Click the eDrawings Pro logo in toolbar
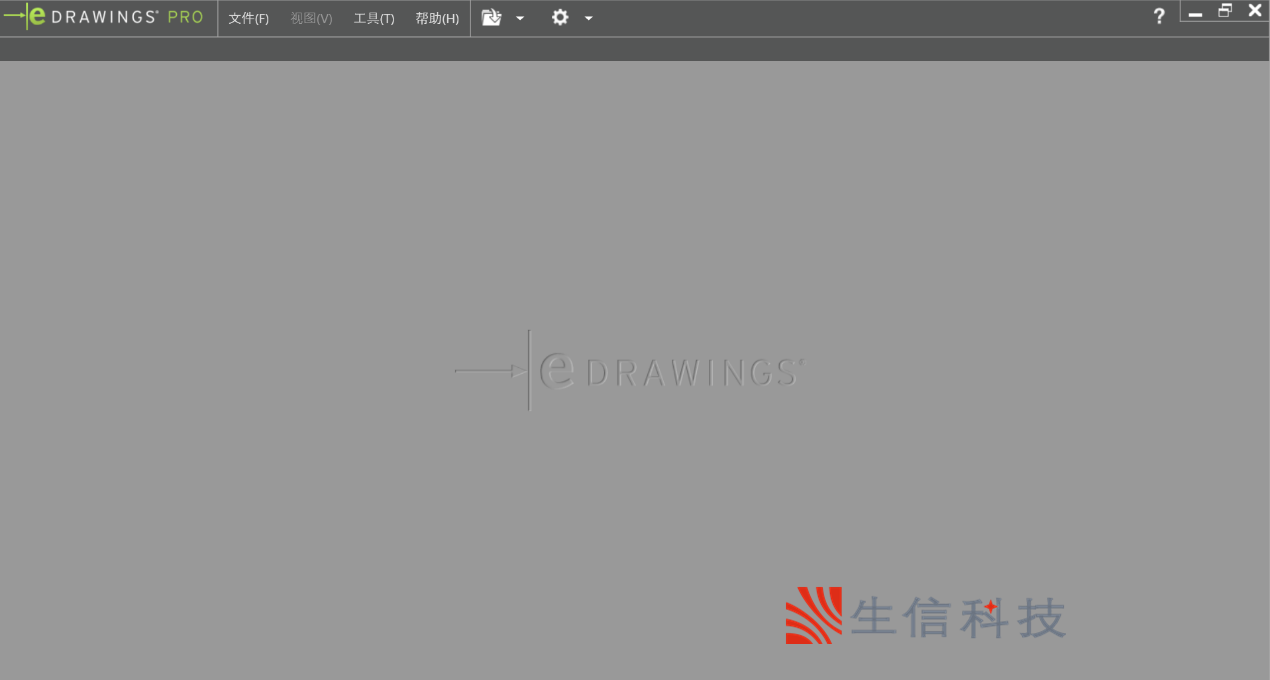 (104, 17)
